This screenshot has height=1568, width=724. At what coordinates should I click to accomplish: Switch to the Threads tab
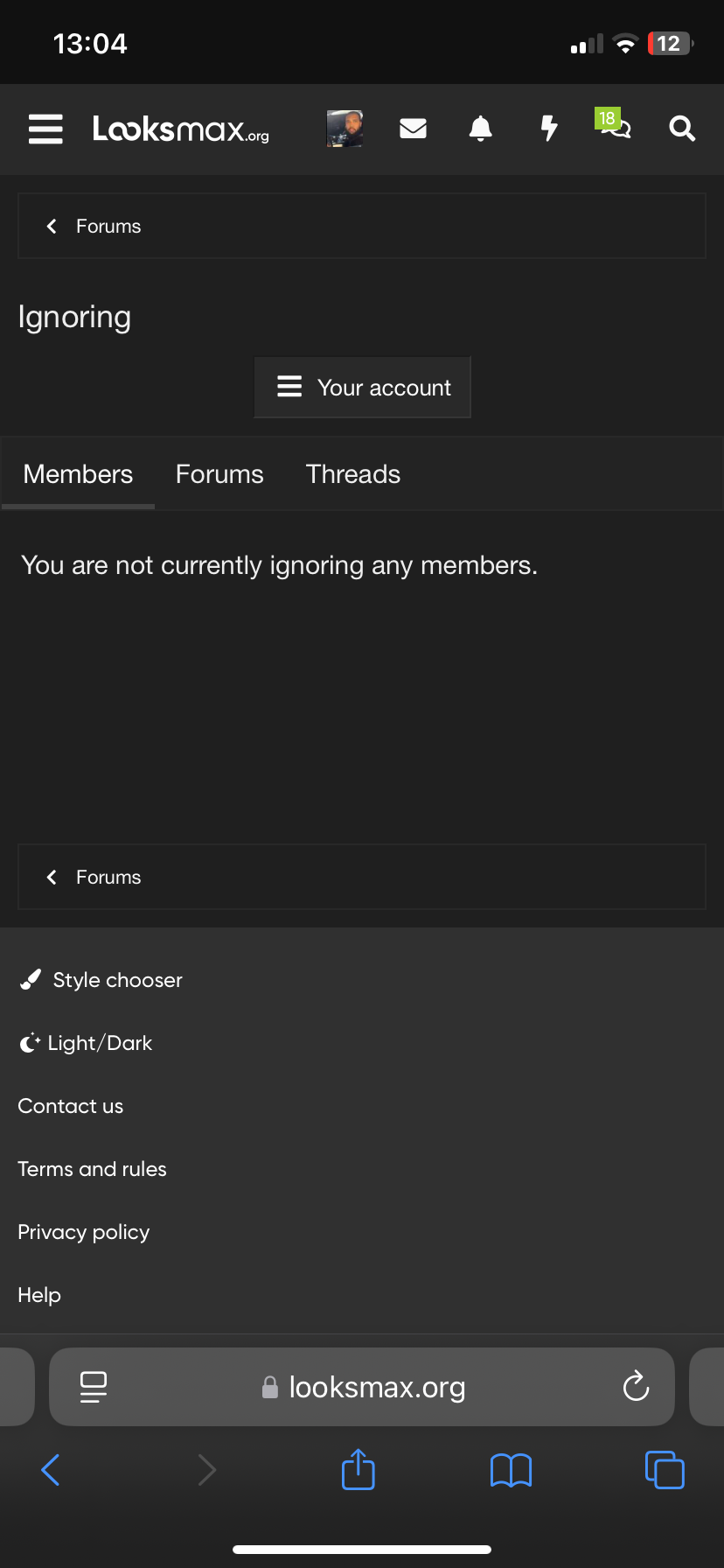coord(353,474)
